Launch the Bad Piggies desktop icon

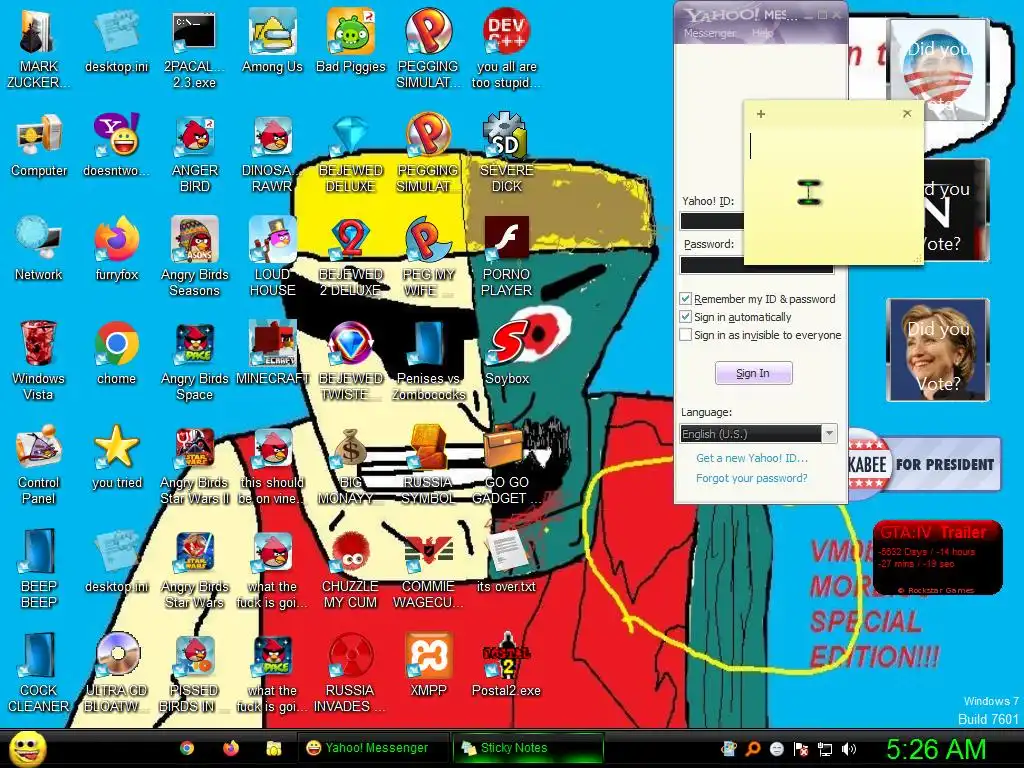coord(351,40)
